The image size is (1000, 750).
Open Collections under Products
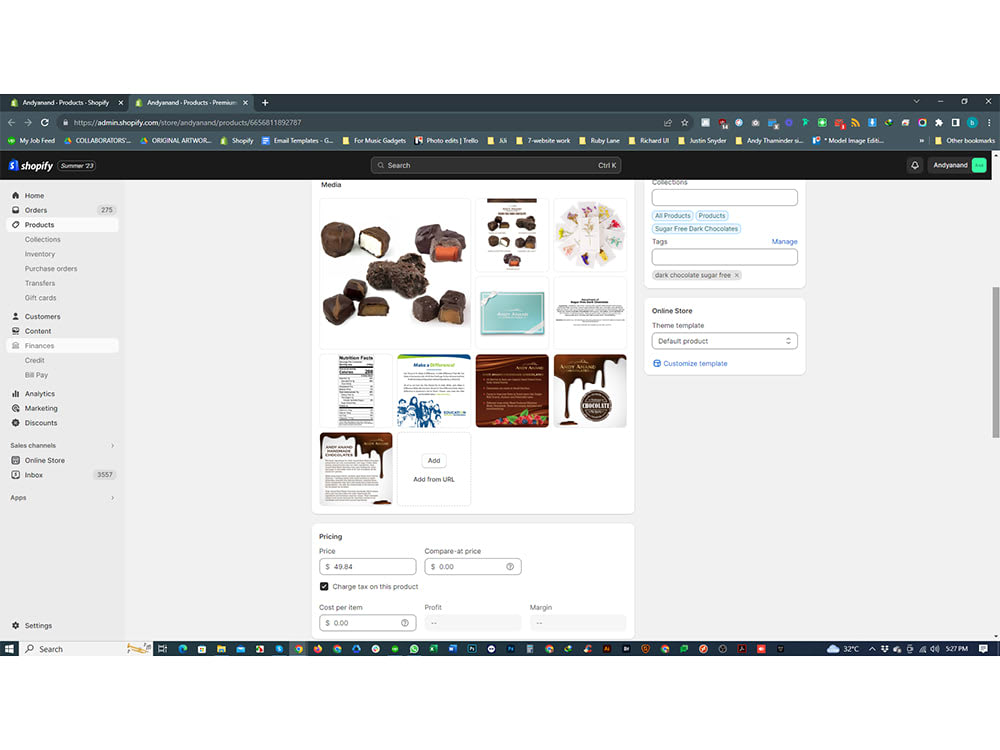point(43,240)
